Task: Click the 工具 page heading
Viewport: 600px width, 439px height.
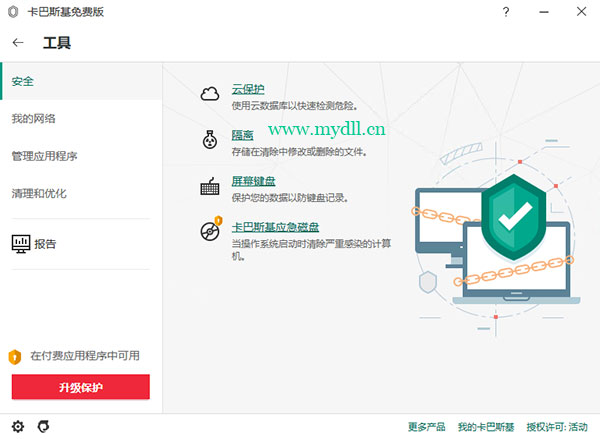Action: [57, 42]
